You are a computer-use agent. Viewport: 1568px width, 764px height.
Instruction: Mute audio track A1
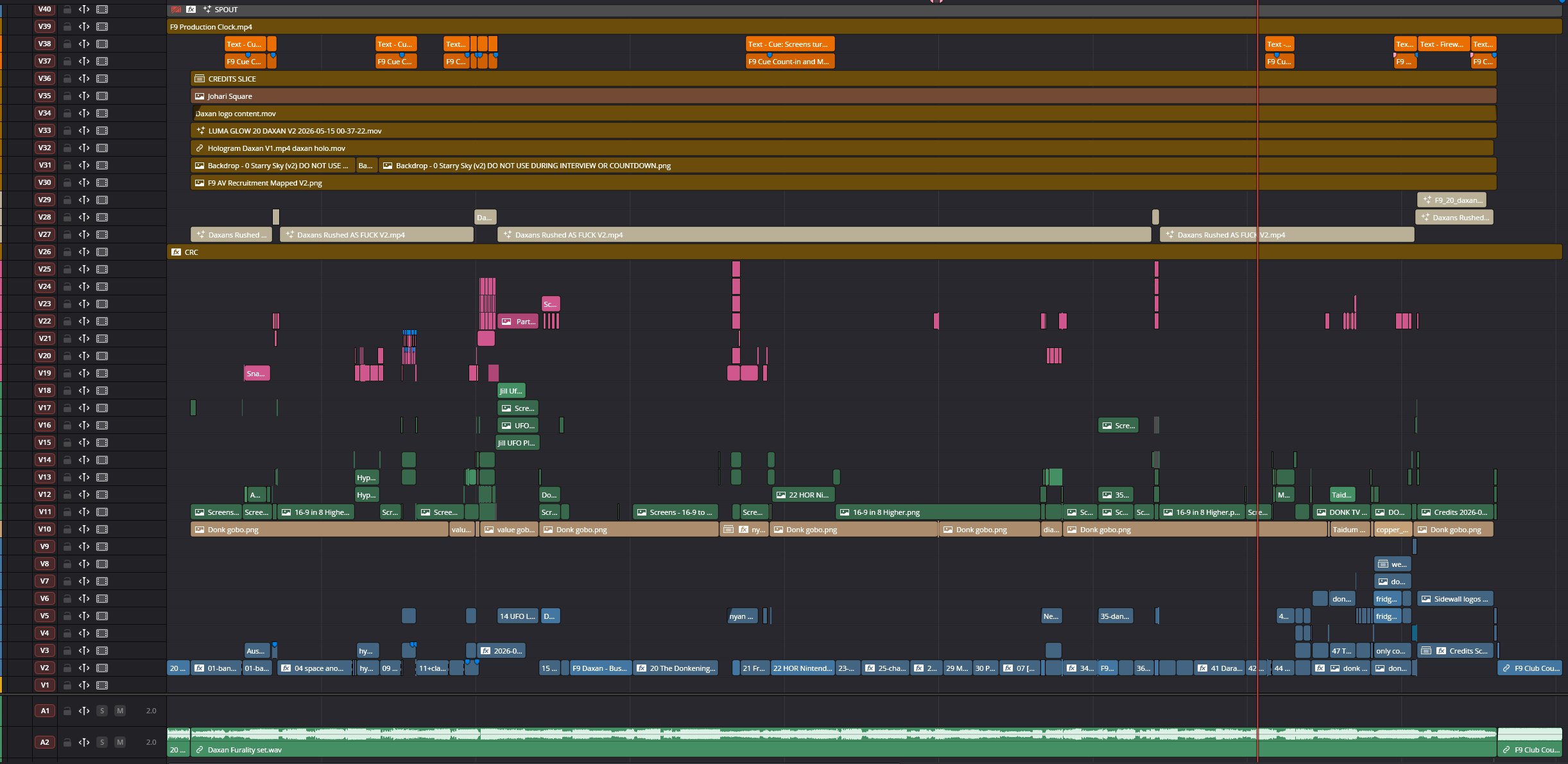(120, 711)
